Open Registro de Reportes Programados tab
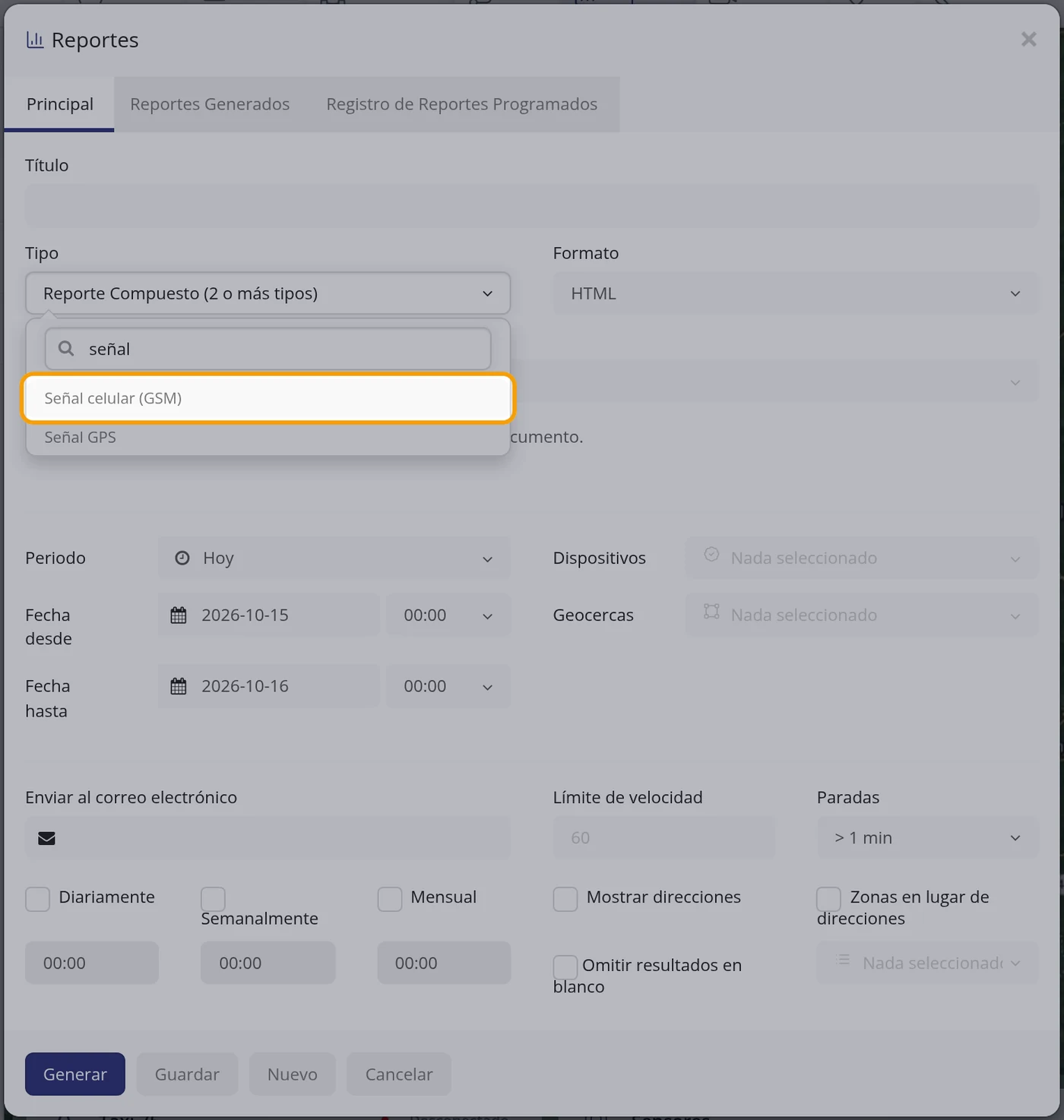Viewport: 1064px width, 1120px height. click(462, 104)
